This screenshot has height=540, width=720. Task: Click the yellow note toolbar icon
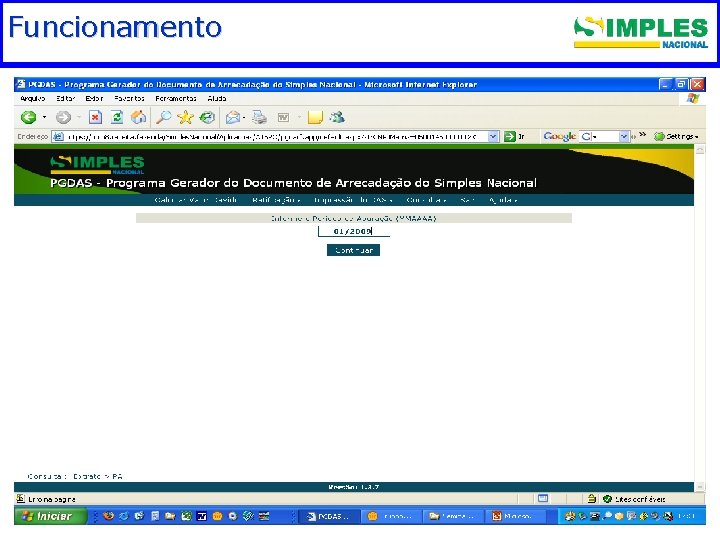click(315, 118)
